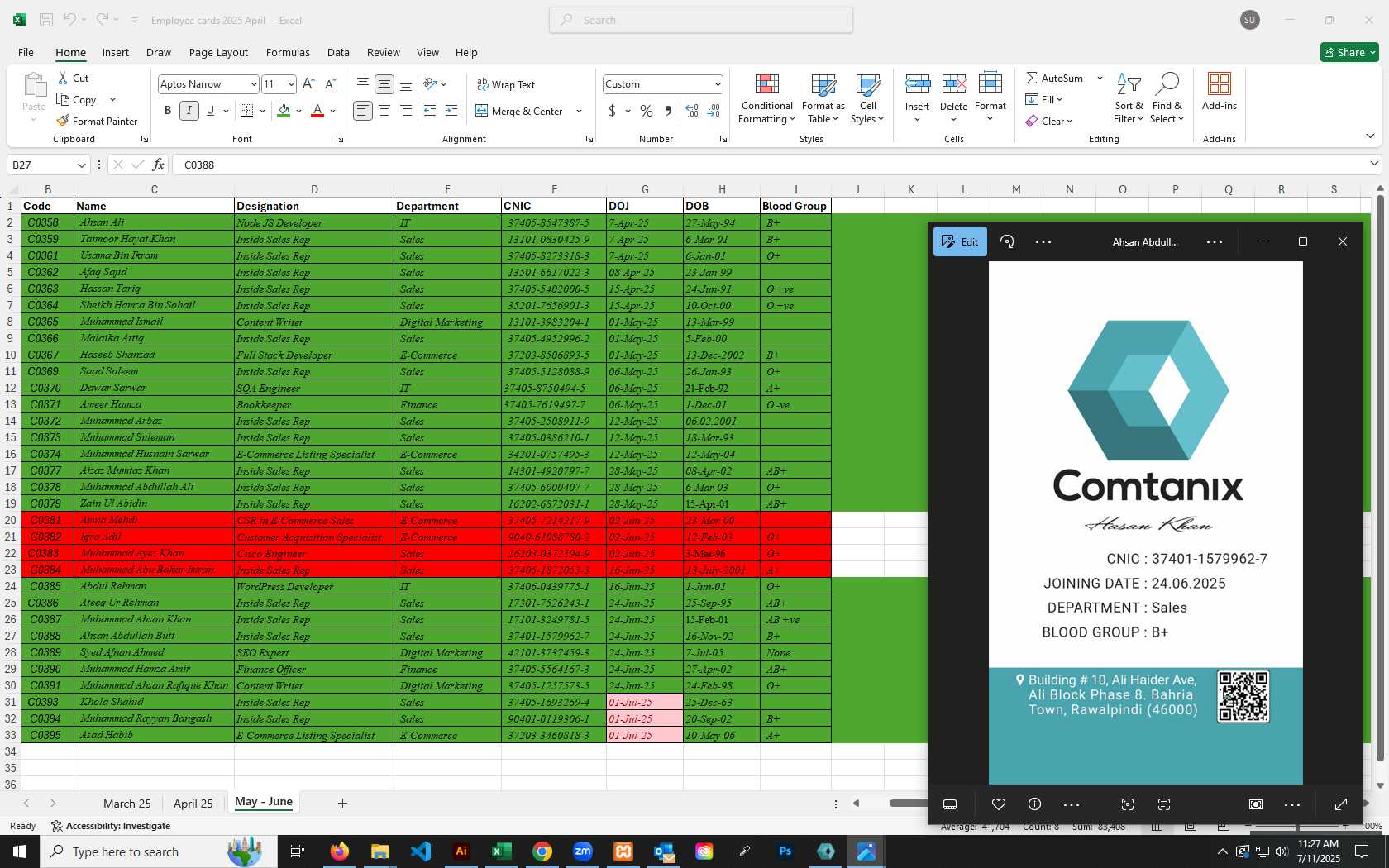Toggle Align Right alignment

(x=406, y=111)
